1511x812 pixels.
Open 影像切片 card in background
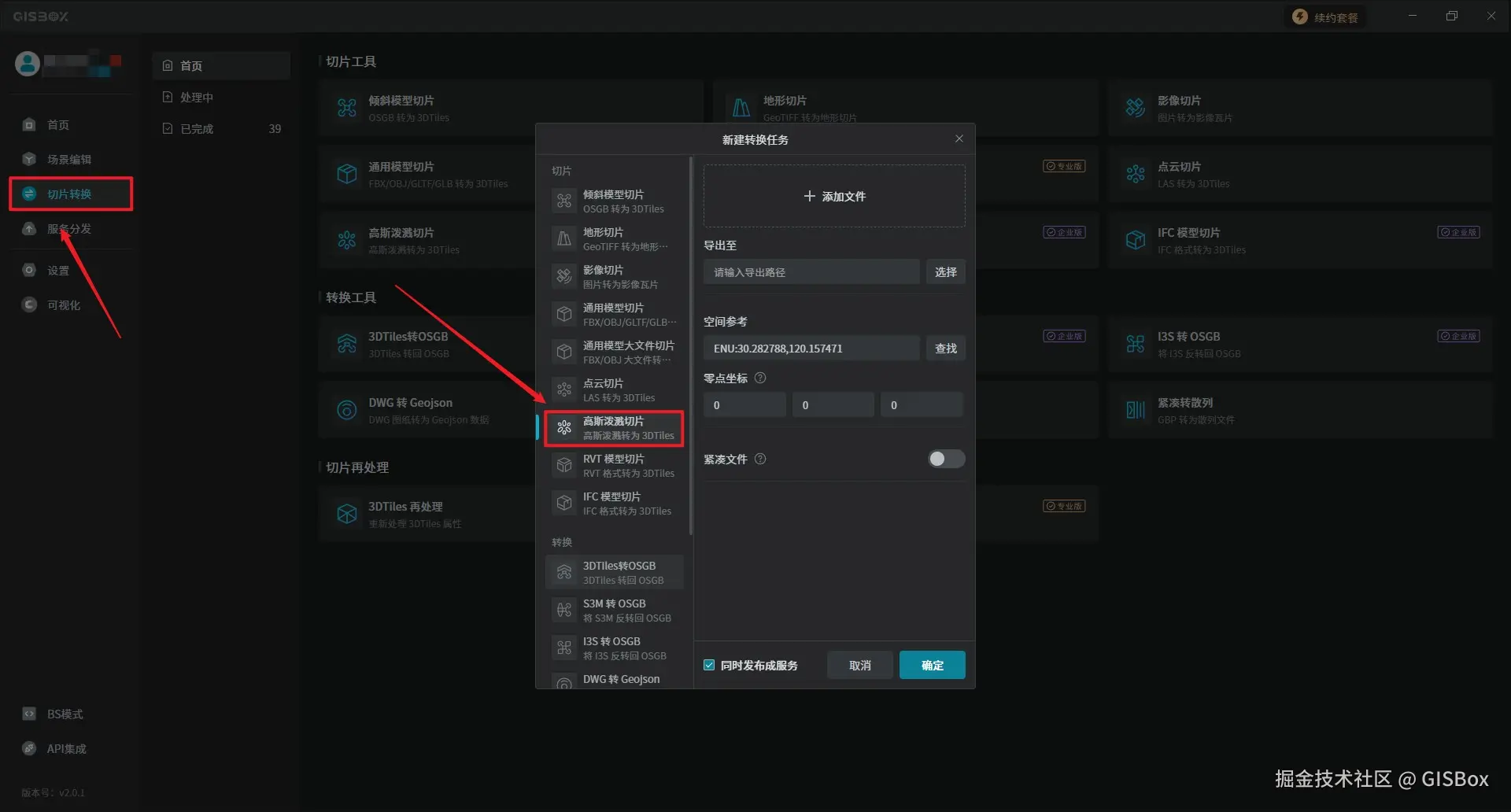pos(1300,108)
